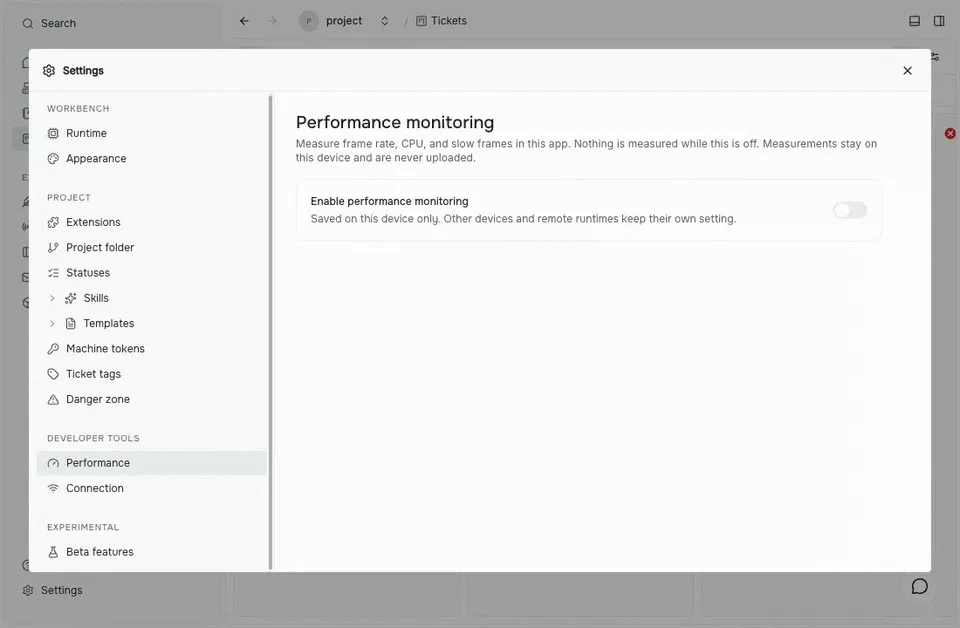Screen dimensions: 960x628
Task: Open the Ticket tags settings
Action: click(151, 374)
